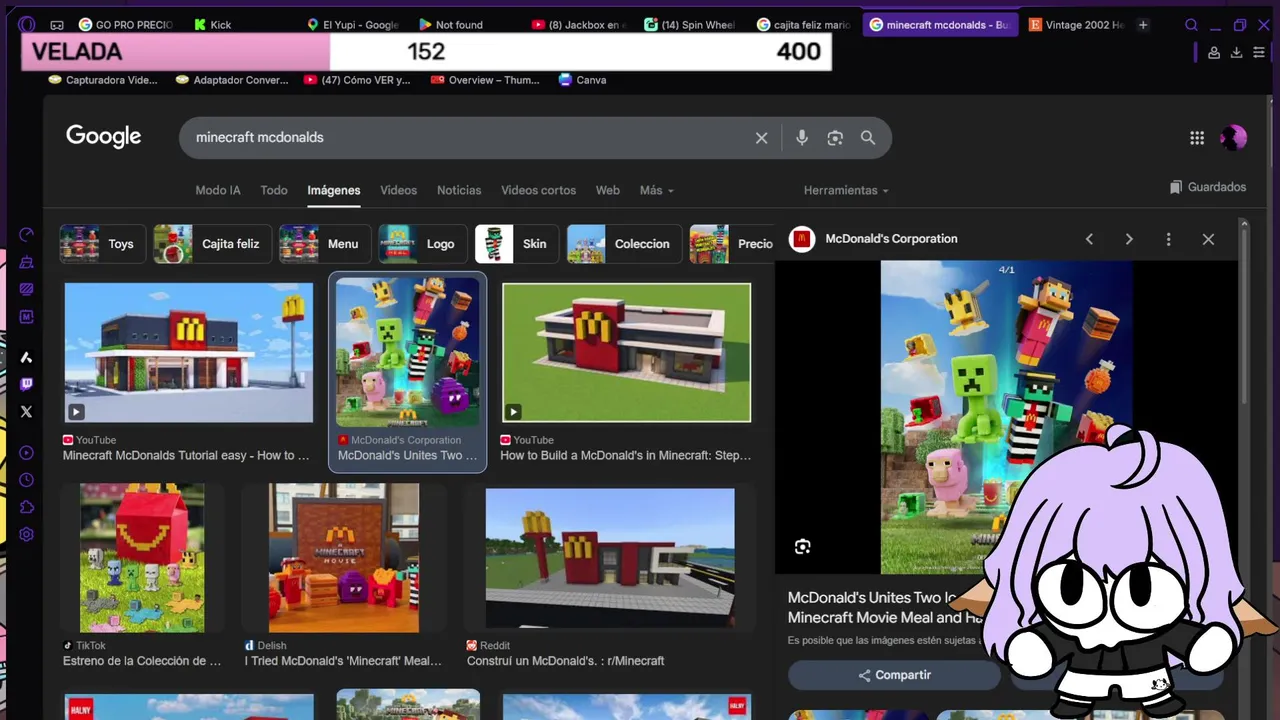Switch to the Noticias results tab

[459, 190]
